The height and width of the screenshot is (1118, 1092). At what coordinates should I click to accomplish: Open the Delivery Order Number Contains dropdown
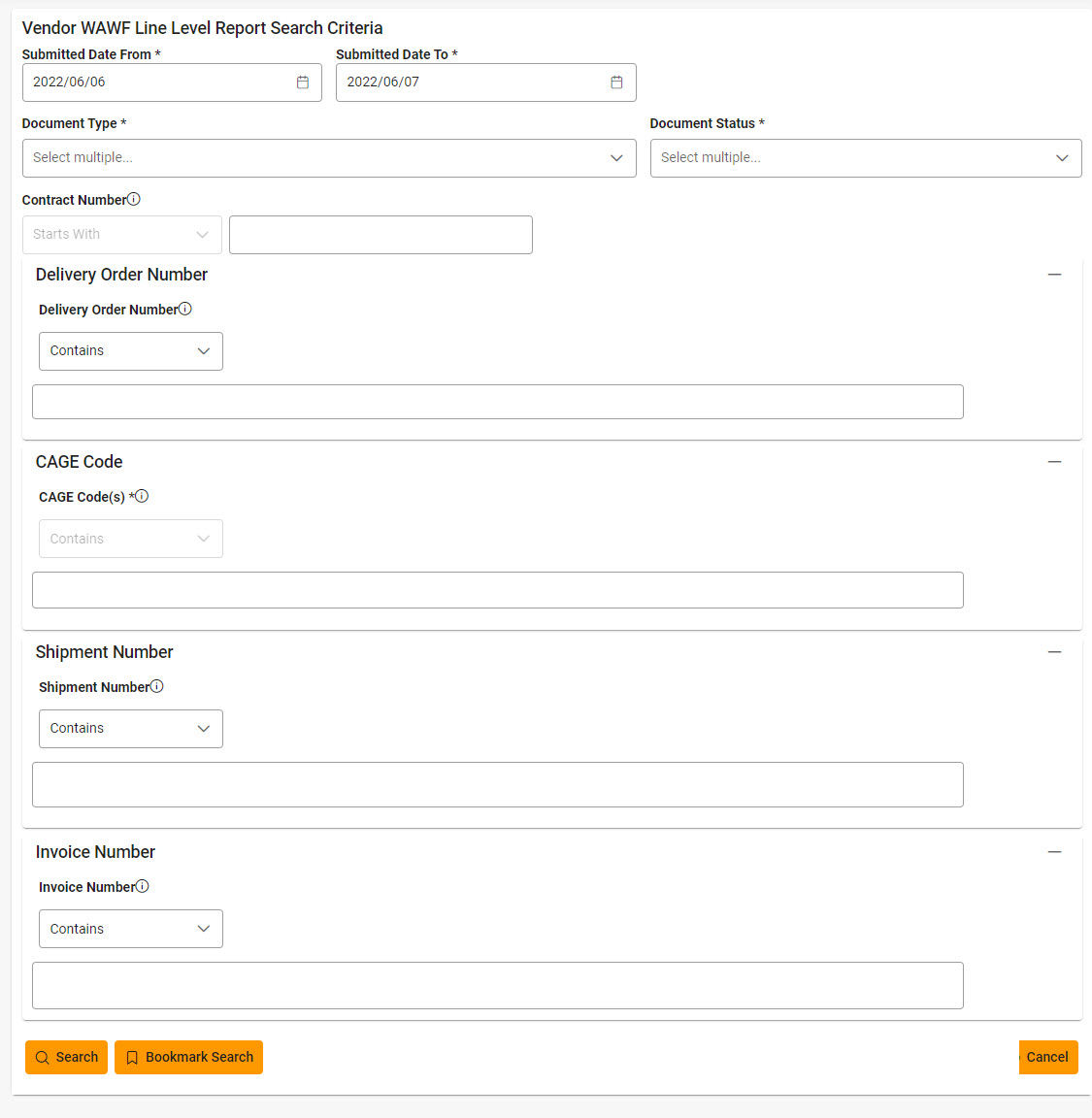pos(131,351)
